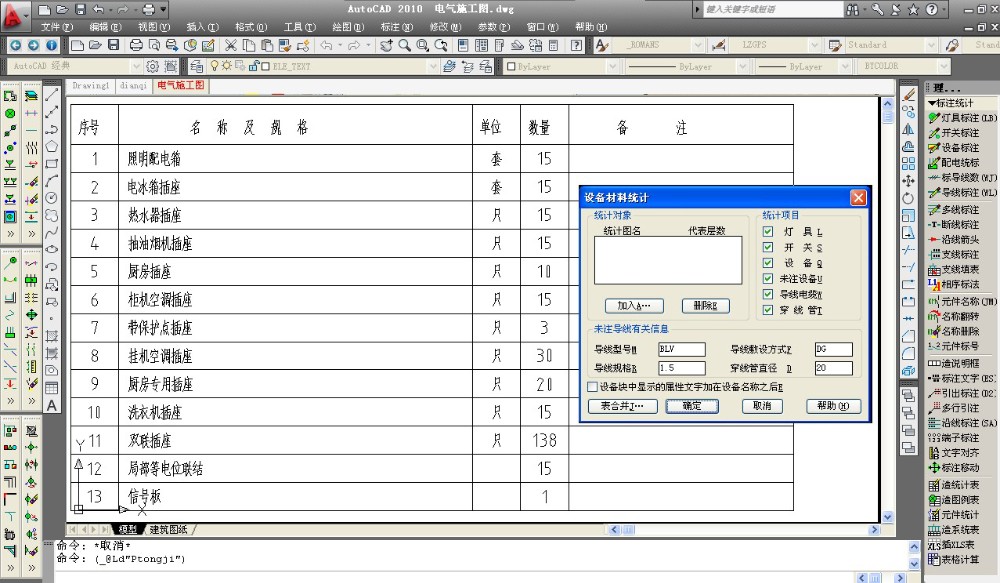This screenshot has height=583, width=1000.
Task: Collapse the 标注统计 panel header
Action: tap(951, 103)
